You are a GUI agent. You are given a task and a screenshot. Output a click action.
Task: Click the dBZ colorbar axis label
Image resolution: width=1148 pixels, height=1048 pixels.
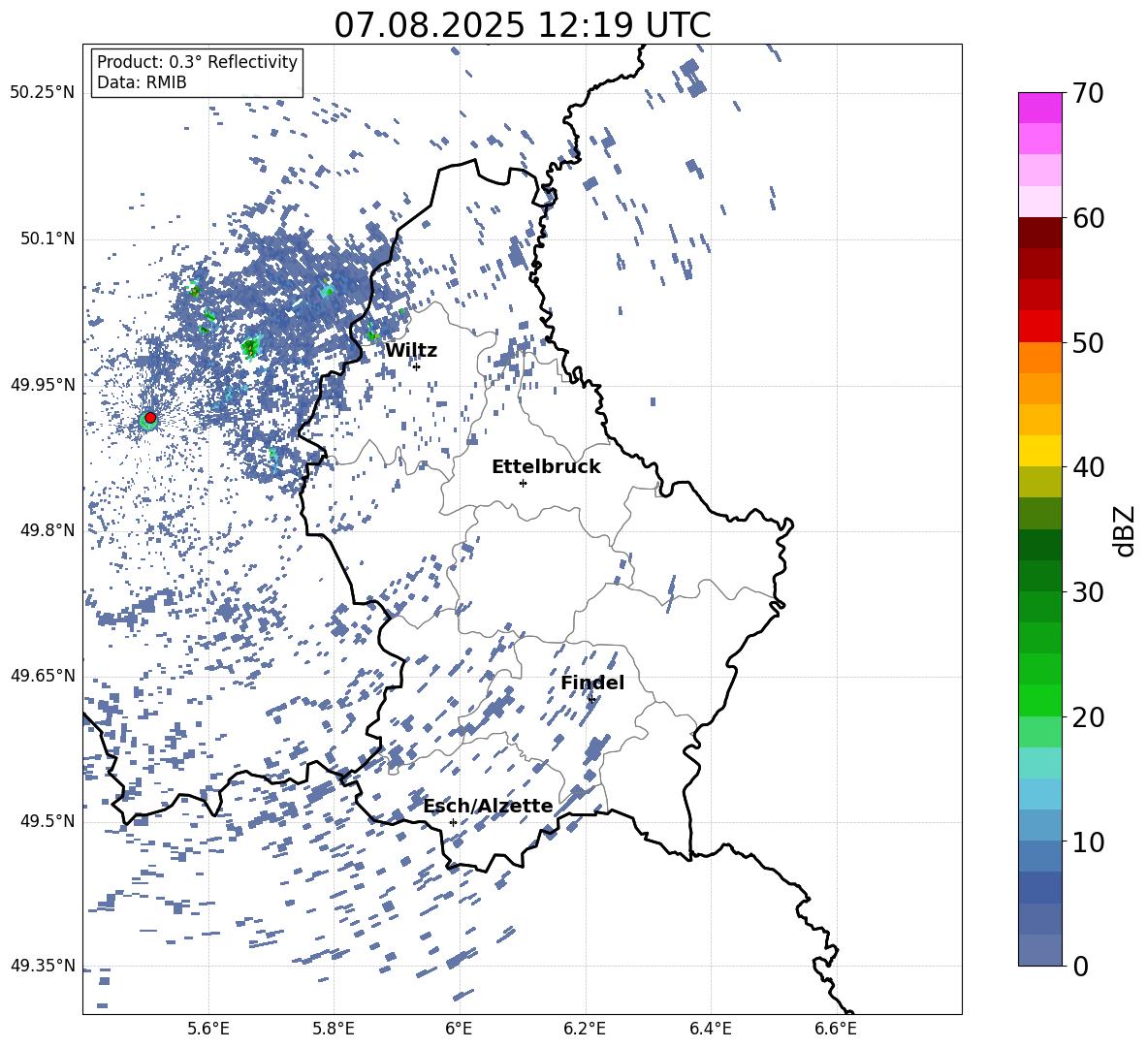point(1125,530)
